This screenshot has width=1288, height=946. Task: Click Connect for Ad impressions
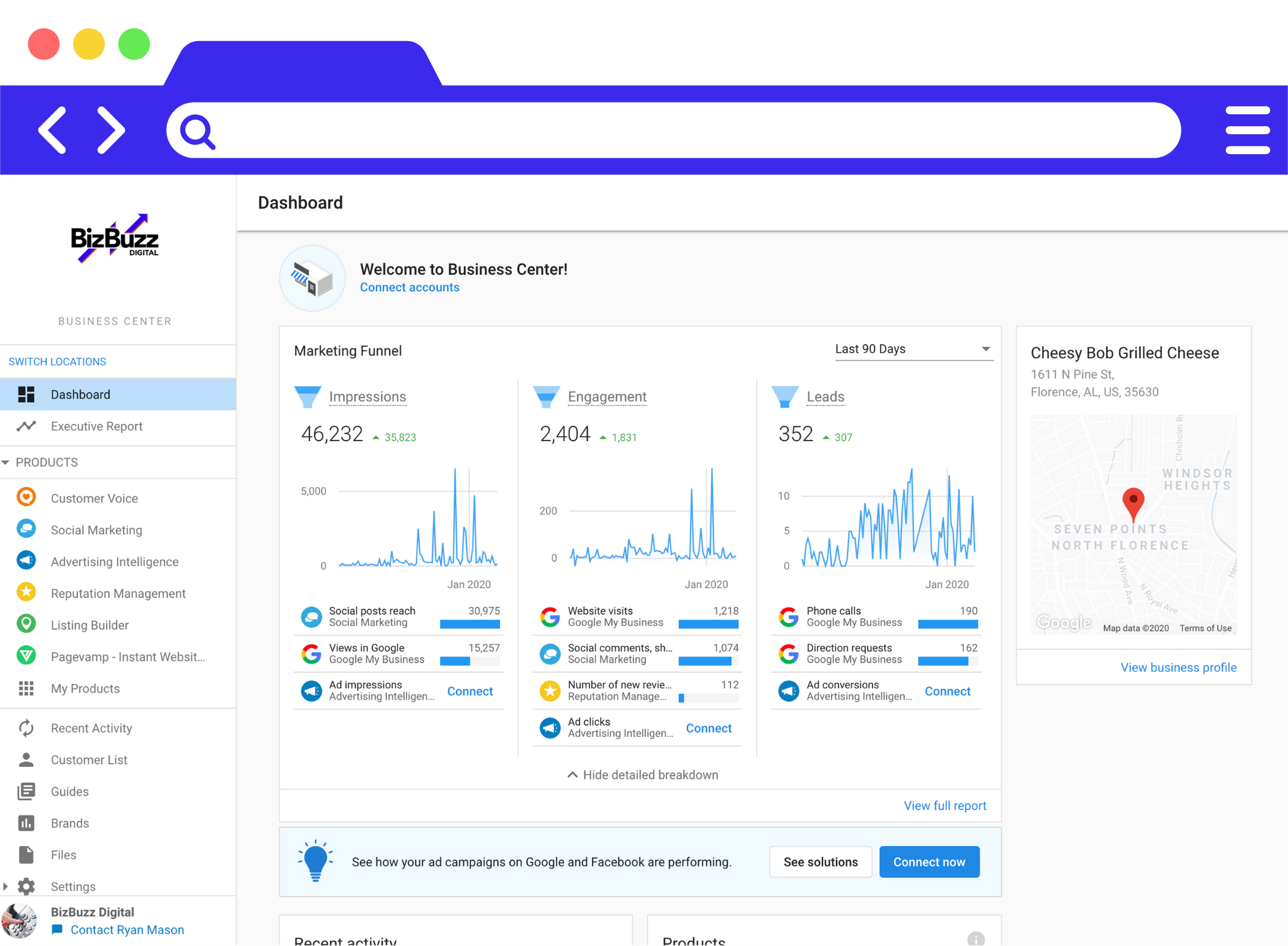(470, 691)
